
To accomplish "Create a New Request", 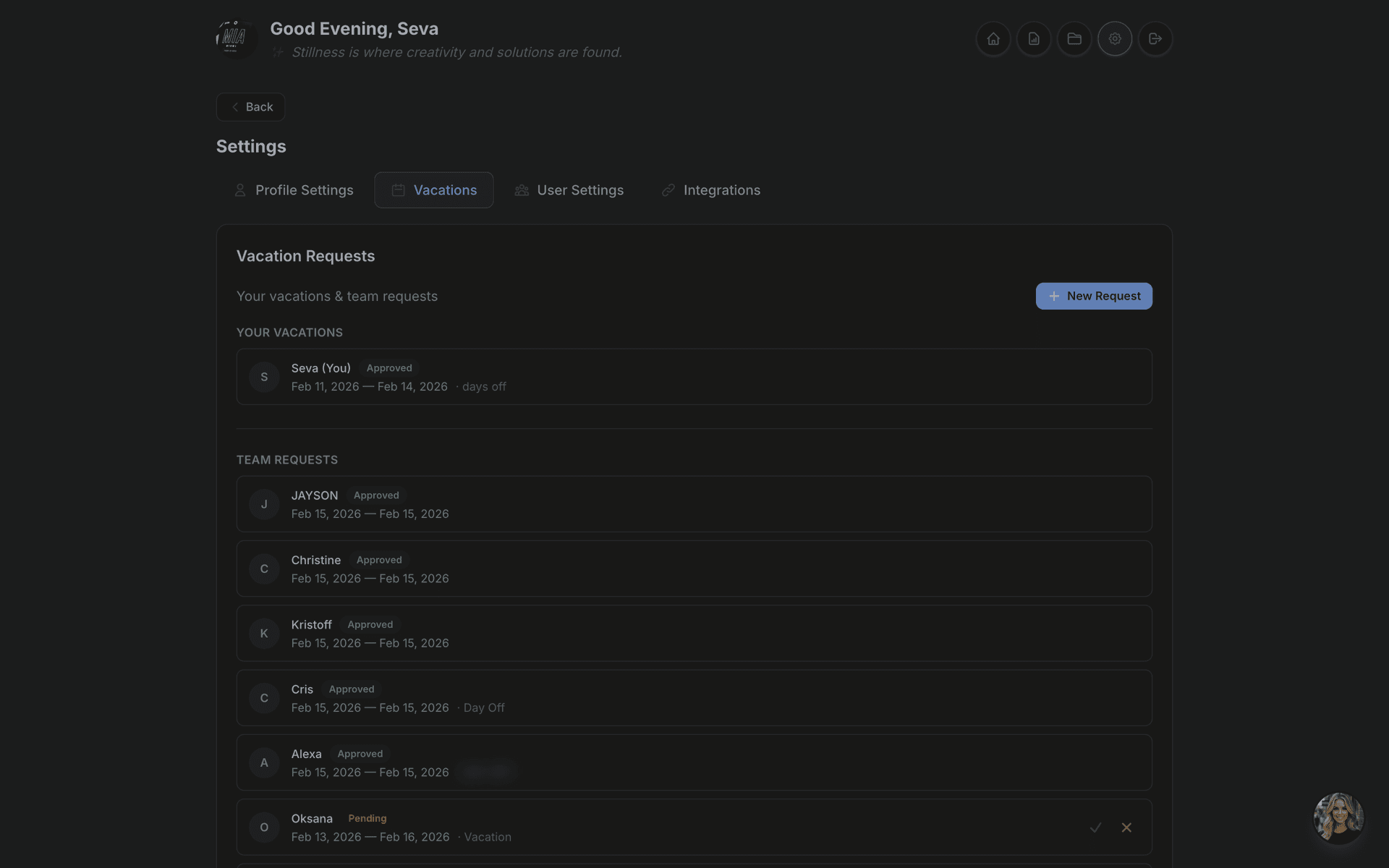I will point(1093,296).
